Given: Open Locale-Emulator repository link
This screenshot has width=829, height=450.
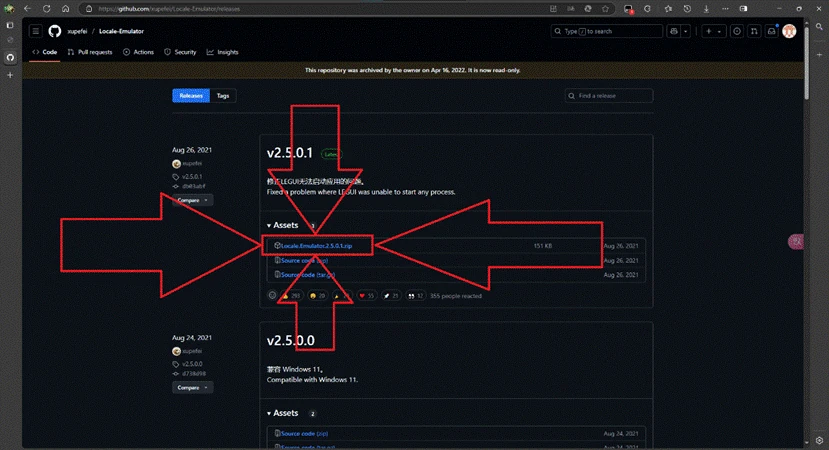Looking at the screenshot, I should [x=121, y=31].
